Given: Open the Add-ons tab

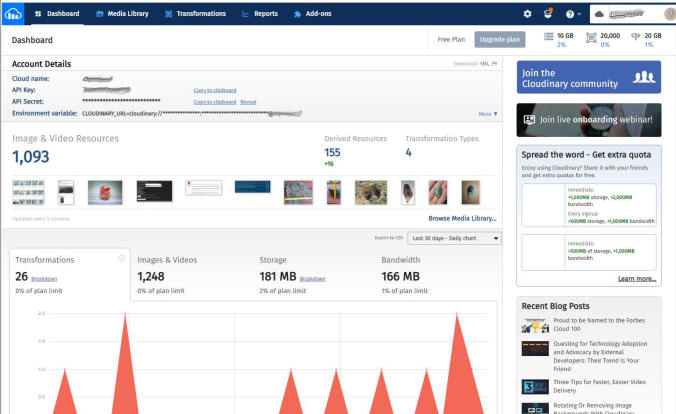Looking at the screenshot, I should [313, 14].
